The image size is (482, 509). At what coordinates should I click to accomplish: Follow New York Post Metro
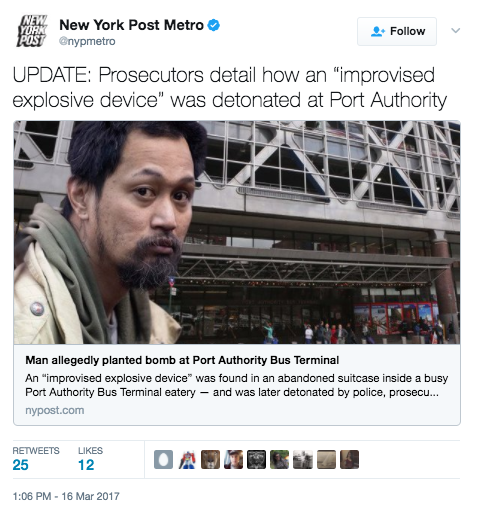coord(397,31)
